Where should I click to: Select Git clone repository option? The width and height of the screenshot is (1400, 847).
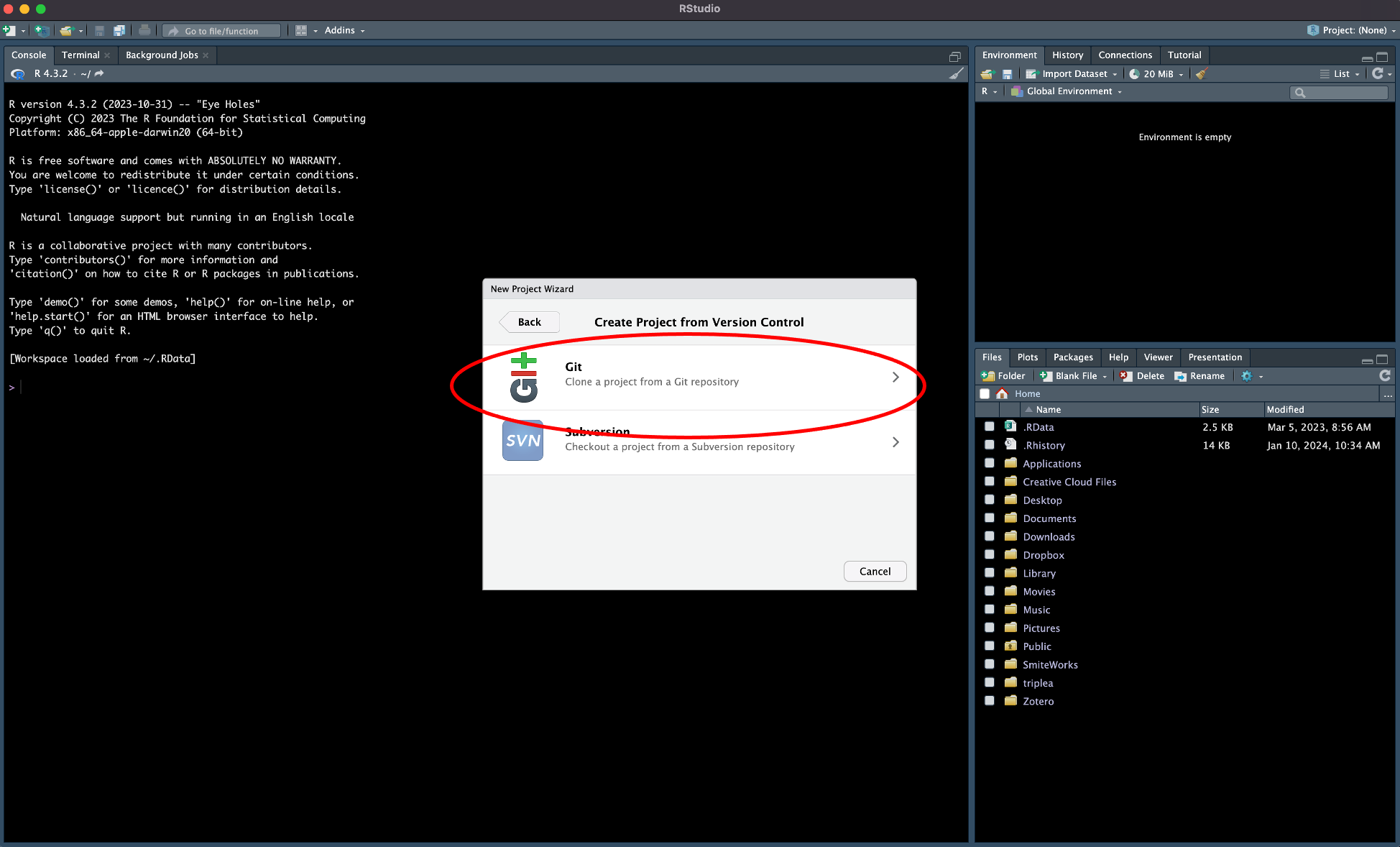pos(699,377)
